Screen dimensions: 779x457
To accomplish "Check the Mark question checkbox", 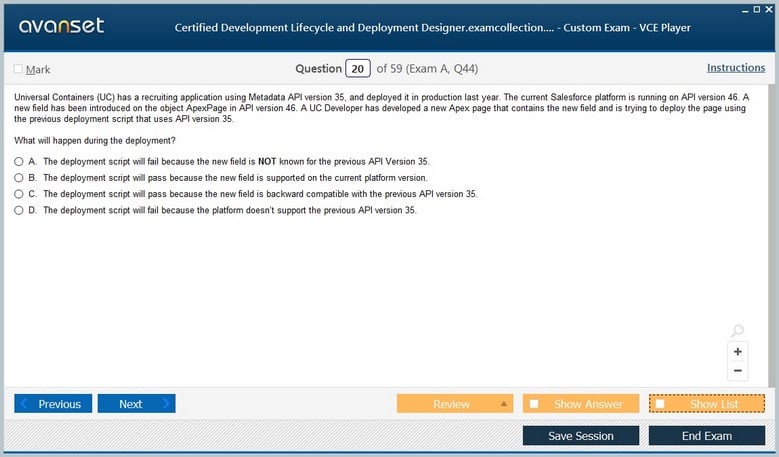I will 18,69.
